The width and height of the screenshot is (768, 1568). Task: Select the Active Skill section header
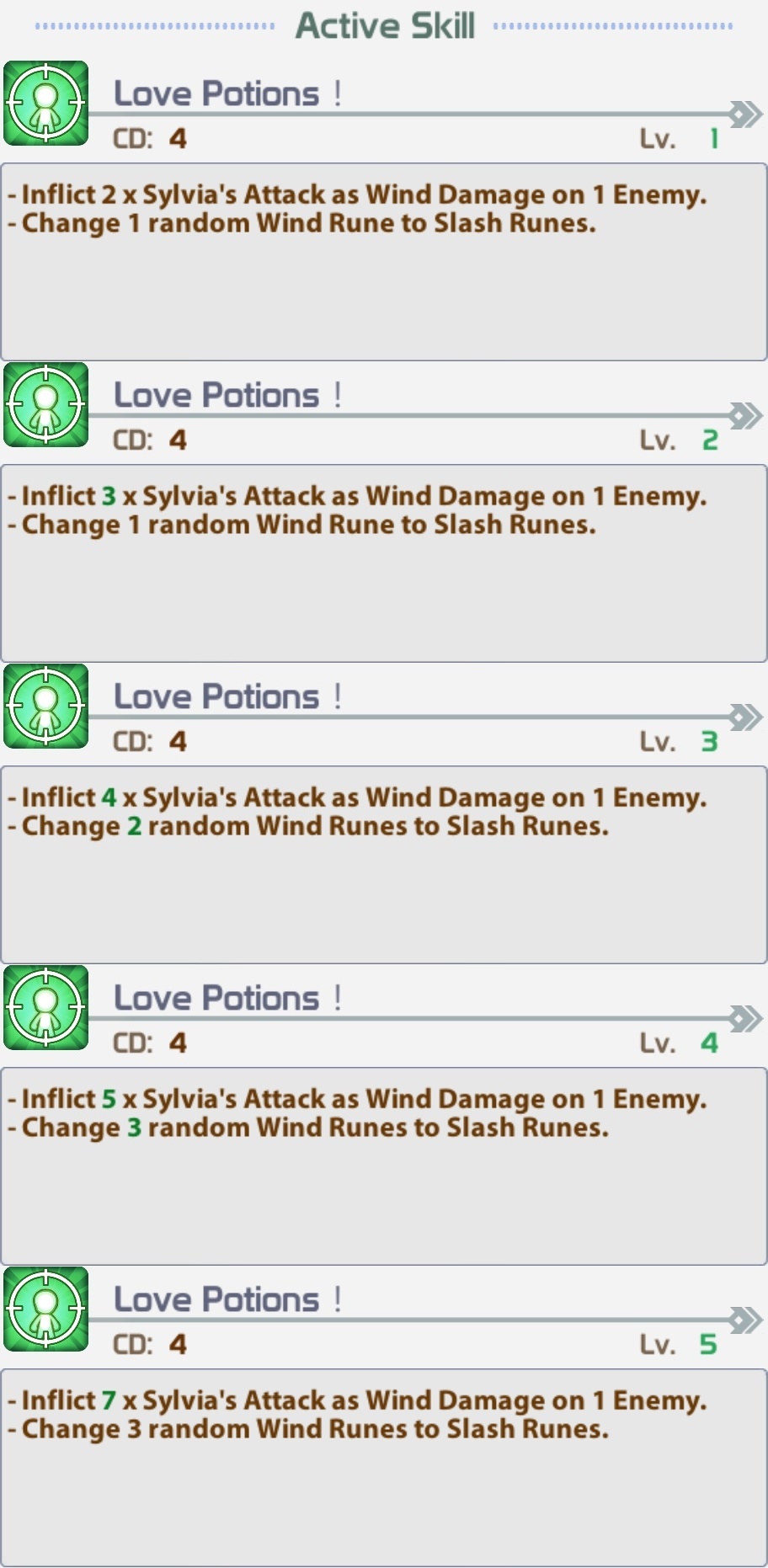pos(385,25)
